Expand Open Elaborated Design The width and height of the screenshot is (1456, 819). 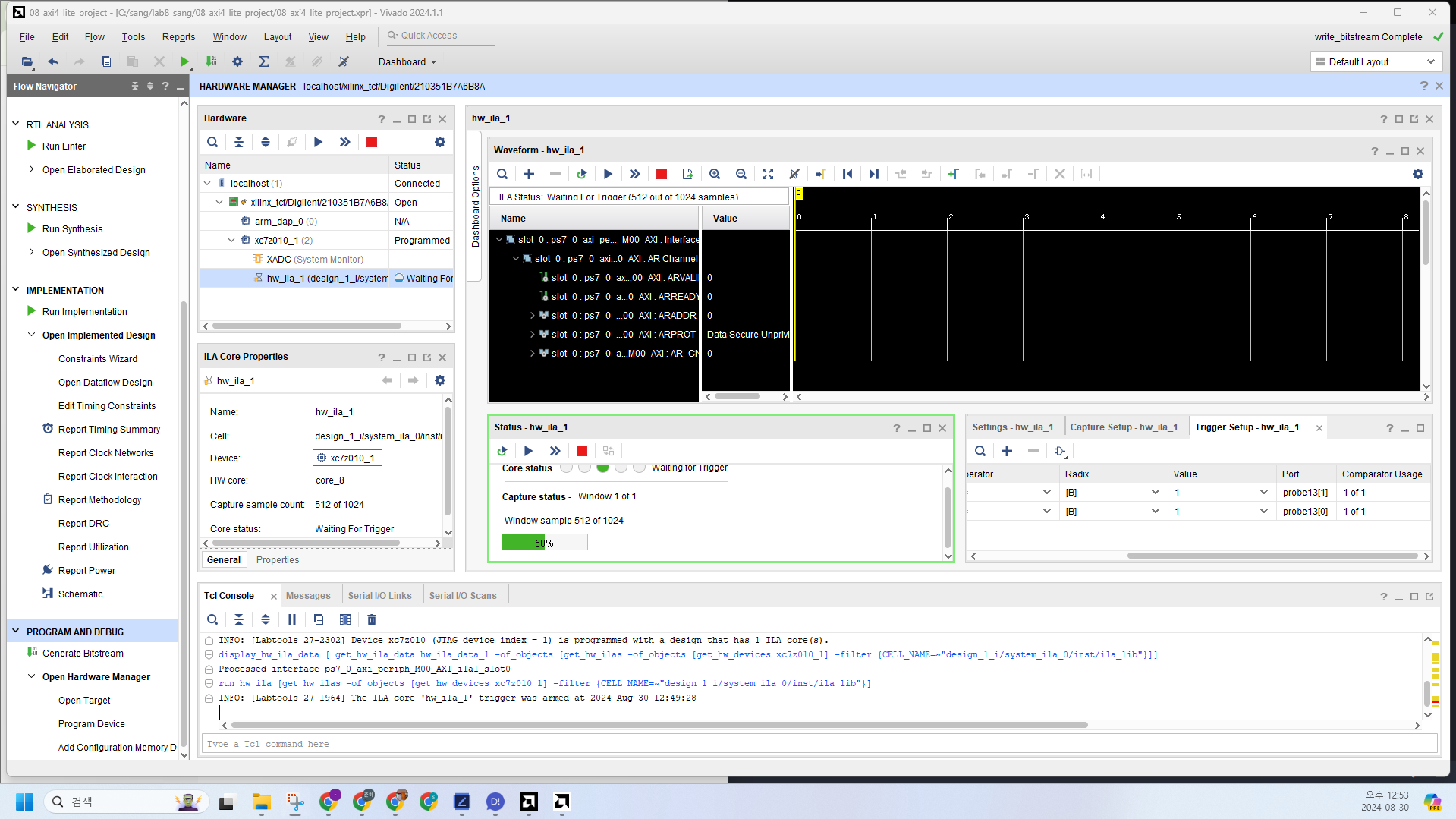pos(31,169)
